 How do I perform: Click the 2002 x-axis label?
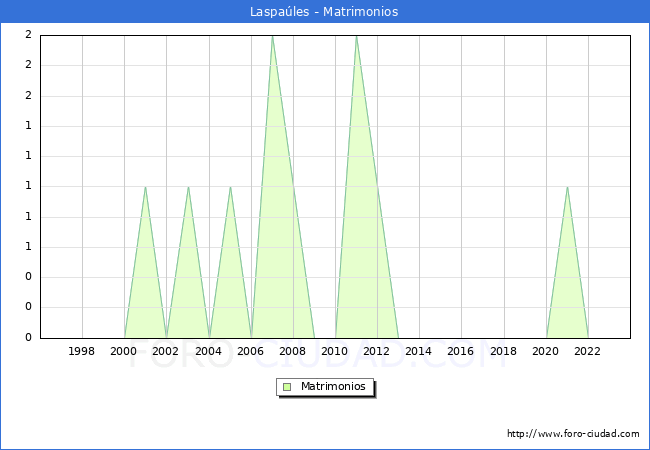[166, 351]
